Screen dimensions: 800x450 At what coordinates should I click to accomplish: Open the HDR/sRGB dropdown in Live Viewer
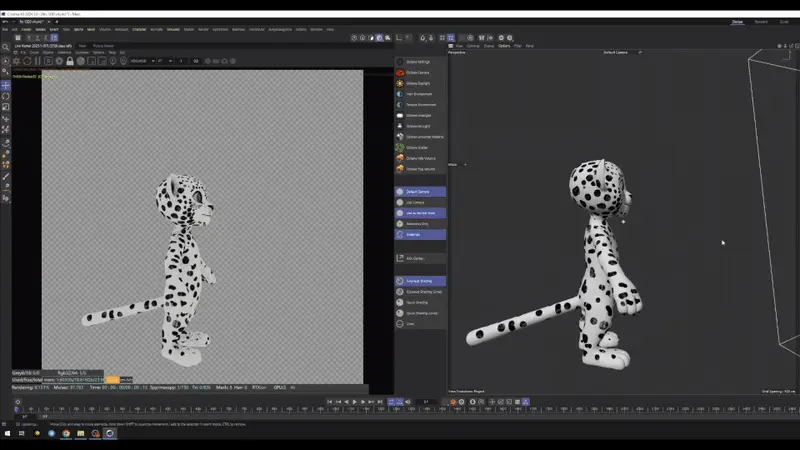pos(140,61)
